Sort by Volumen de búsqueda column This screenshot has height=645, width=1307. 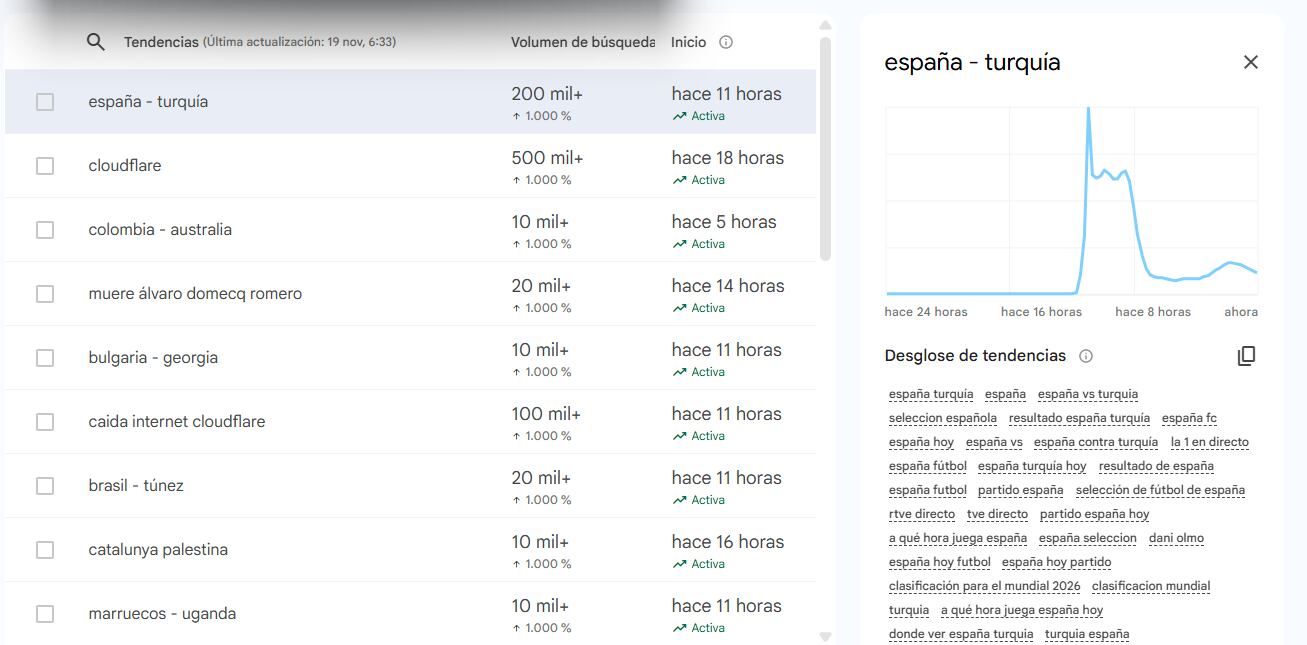tap(582, 42)
